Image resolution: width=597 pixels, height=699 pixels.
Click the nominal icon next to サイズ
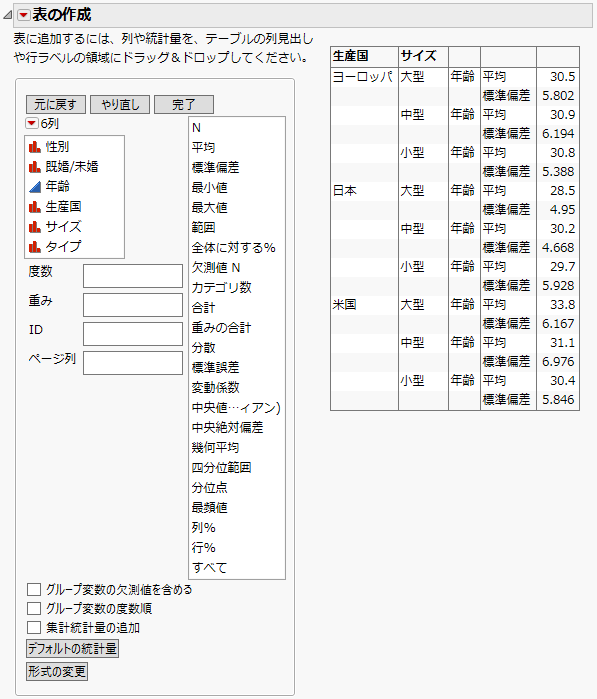[35, 226]
